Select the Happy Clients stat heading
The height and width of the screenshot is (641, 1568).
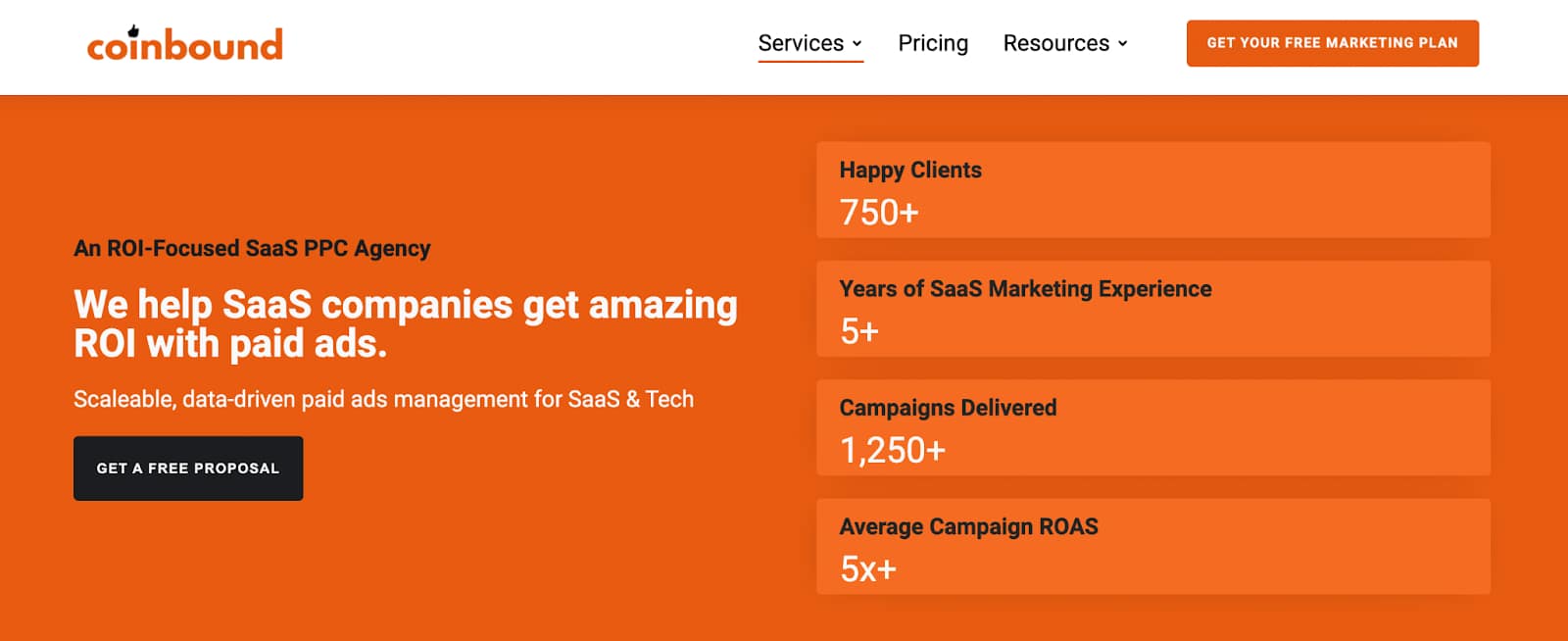click(x=909, y=170)
